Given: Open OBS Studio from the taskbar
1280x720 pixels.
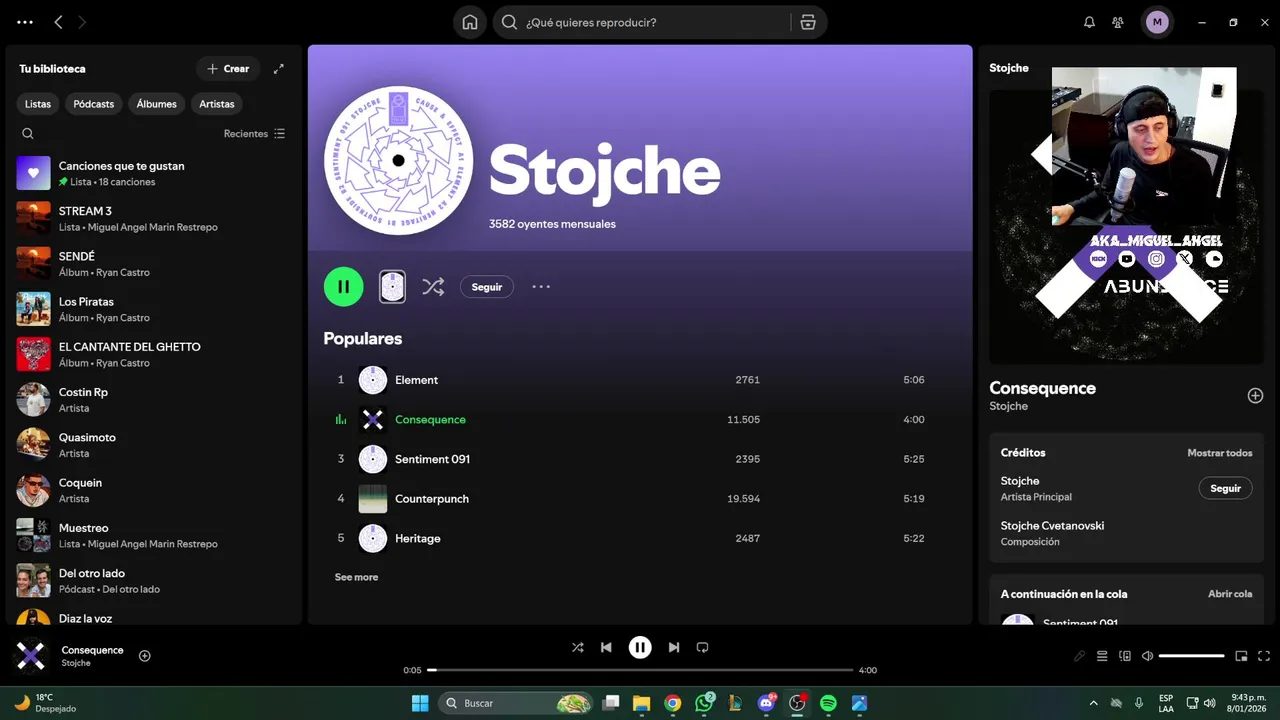Looking at the screenshot, I should [x=797, y=703].
